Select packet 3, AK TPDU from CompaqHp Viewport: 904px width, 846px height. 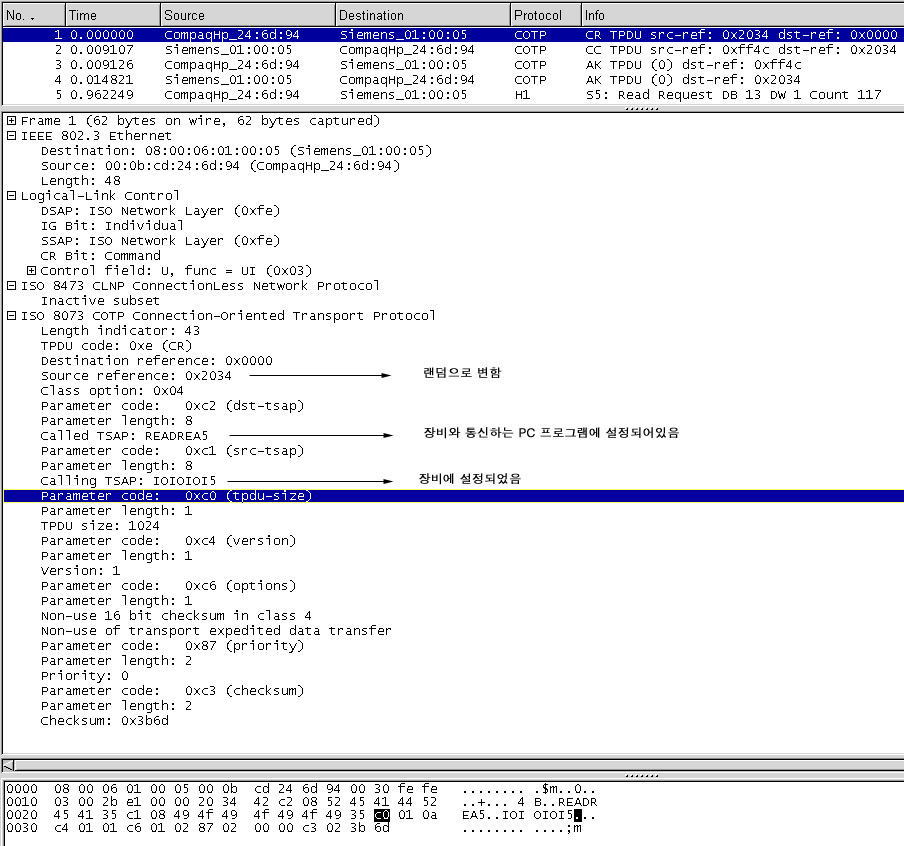click(450, 64)
